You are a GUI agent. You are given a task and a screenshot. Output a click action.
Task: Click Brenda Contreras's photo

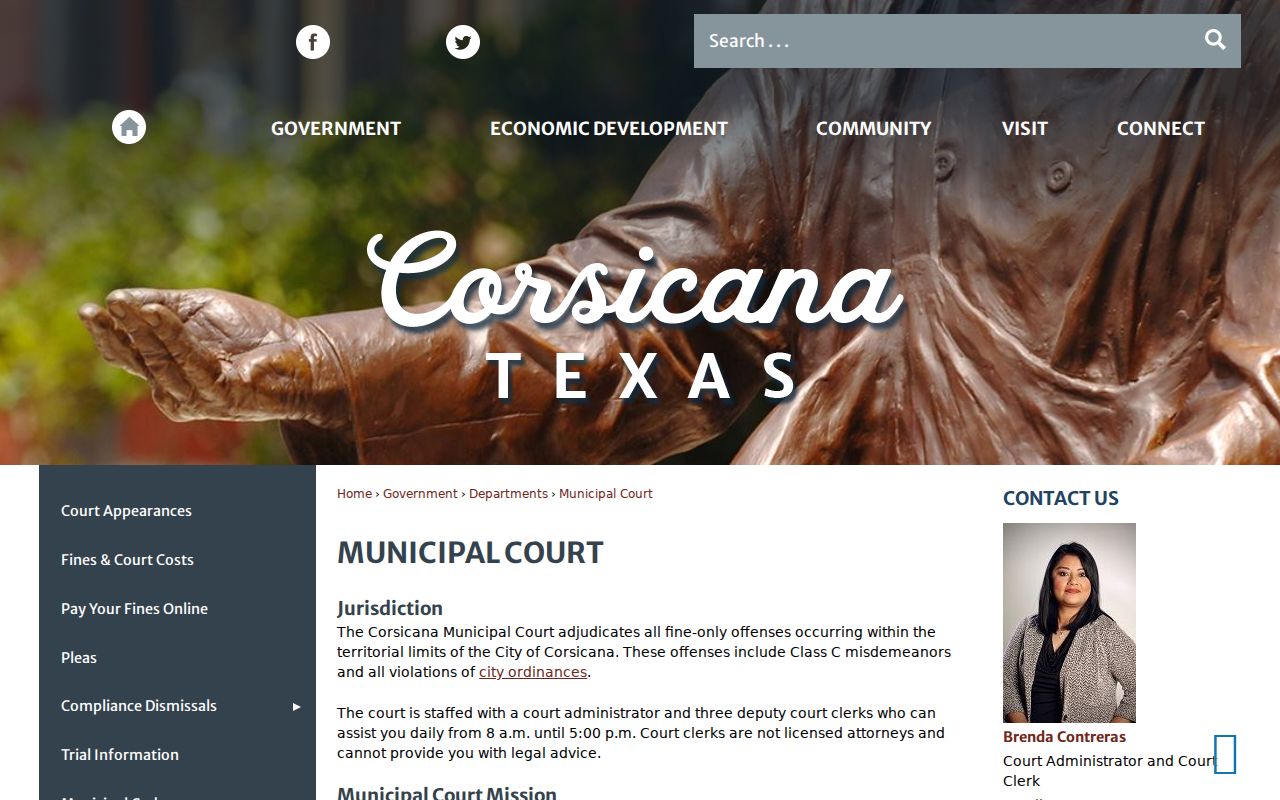pos(1069,623)
